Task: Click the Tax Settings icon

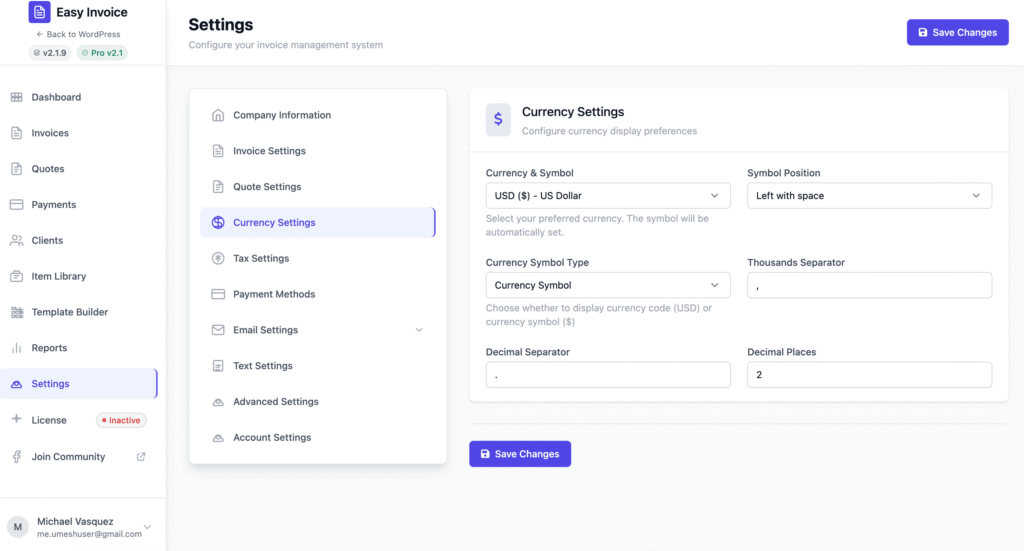Action: (x=218, y=259)
